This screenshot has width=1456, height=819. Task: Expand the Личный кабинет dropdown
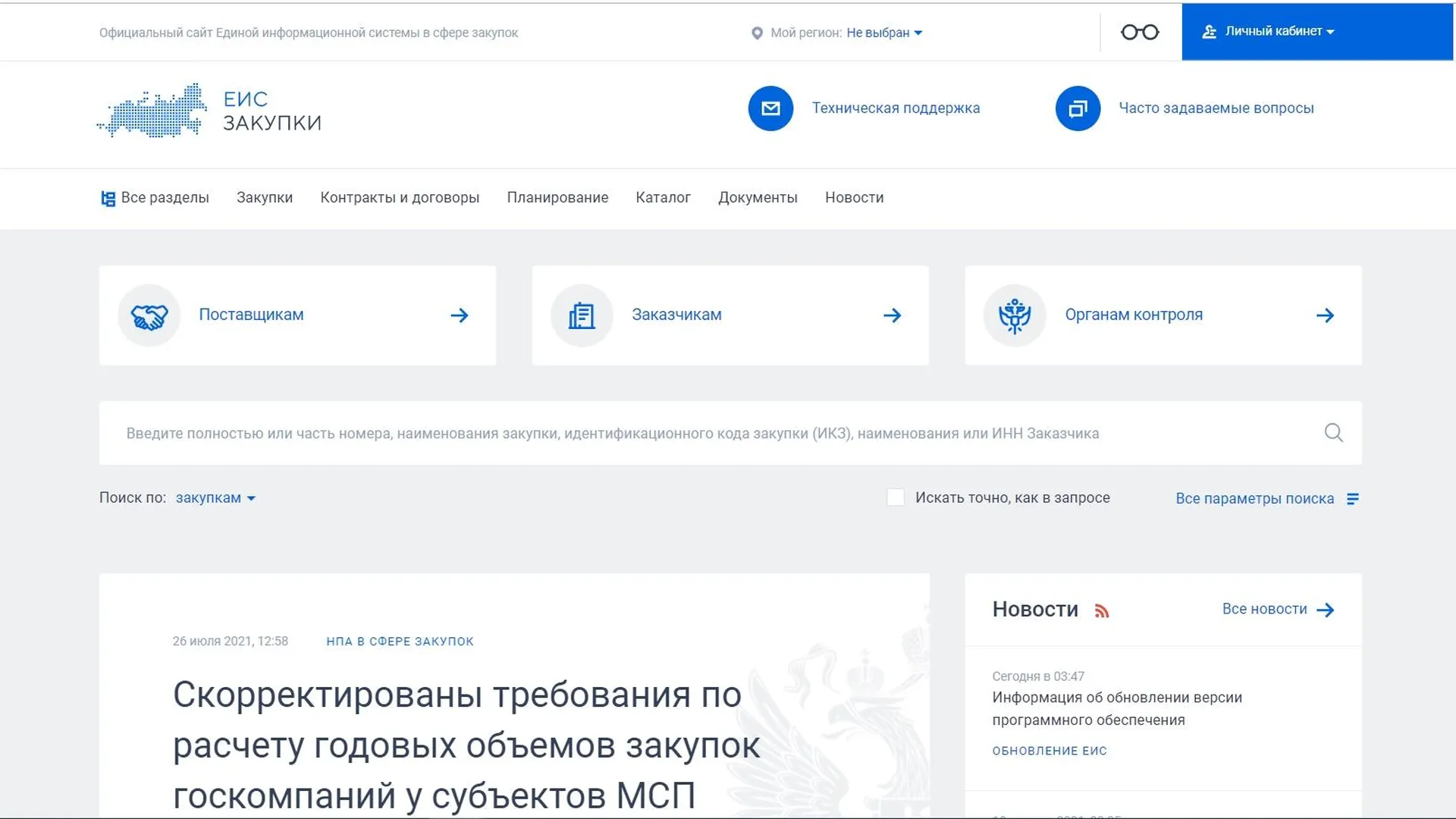tap(1280, 31)
